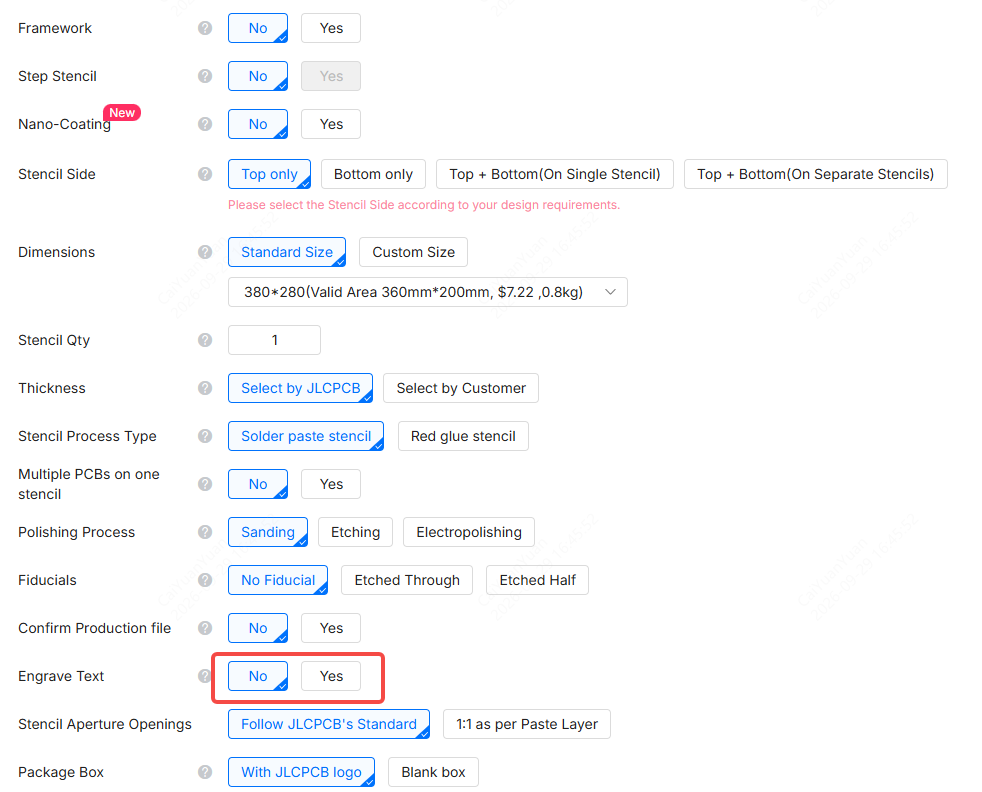Open the Dimensions help icon
Viewport: 982px width, 792px height.
[205, 252]
